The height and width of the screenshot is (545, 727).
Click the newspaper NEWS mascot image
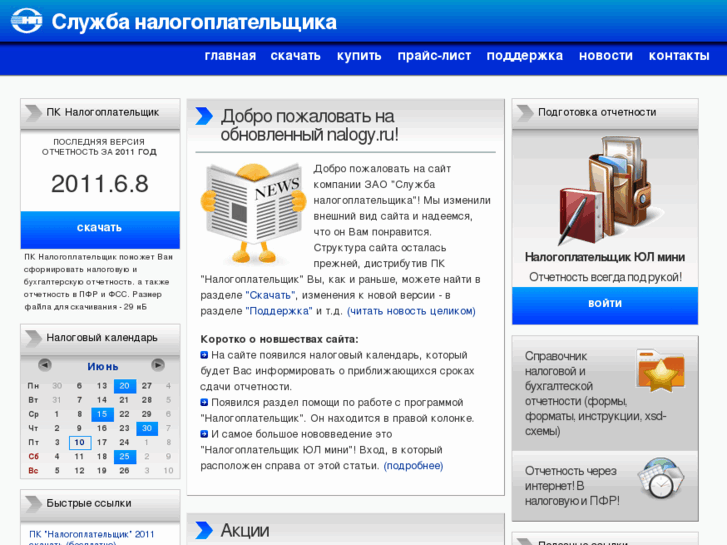tap(253, 213)
